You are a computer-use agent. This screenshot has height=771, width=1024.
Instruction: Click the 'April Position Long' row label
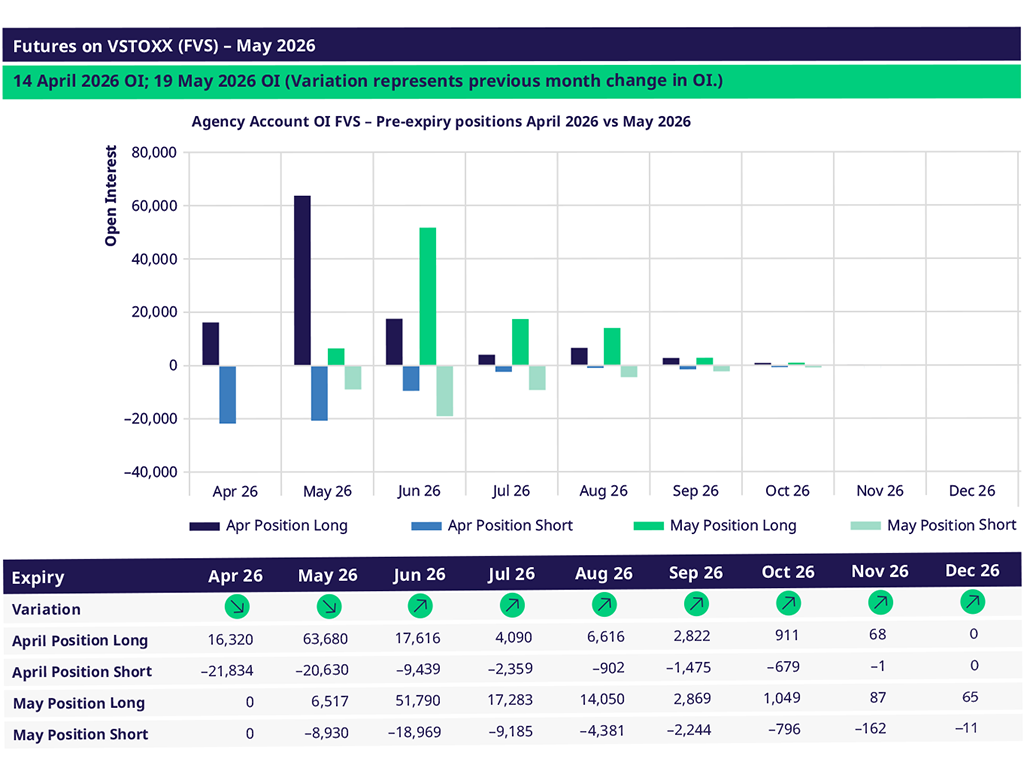coord(80,640)
